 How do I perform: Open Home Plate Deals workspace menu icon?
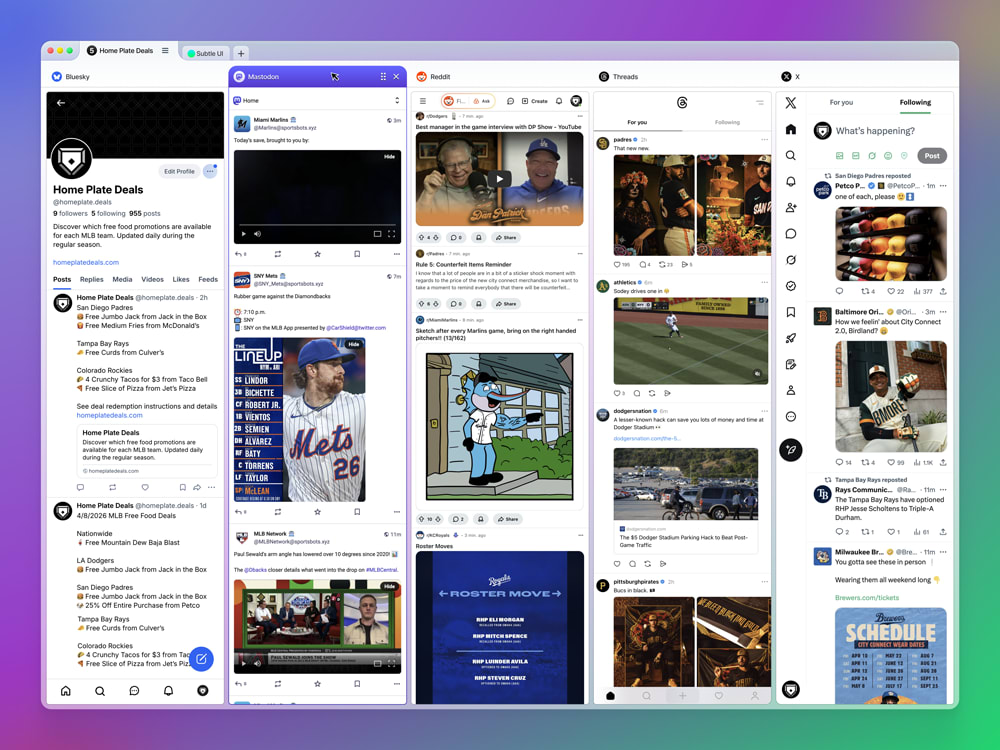[x=165, y=50]
